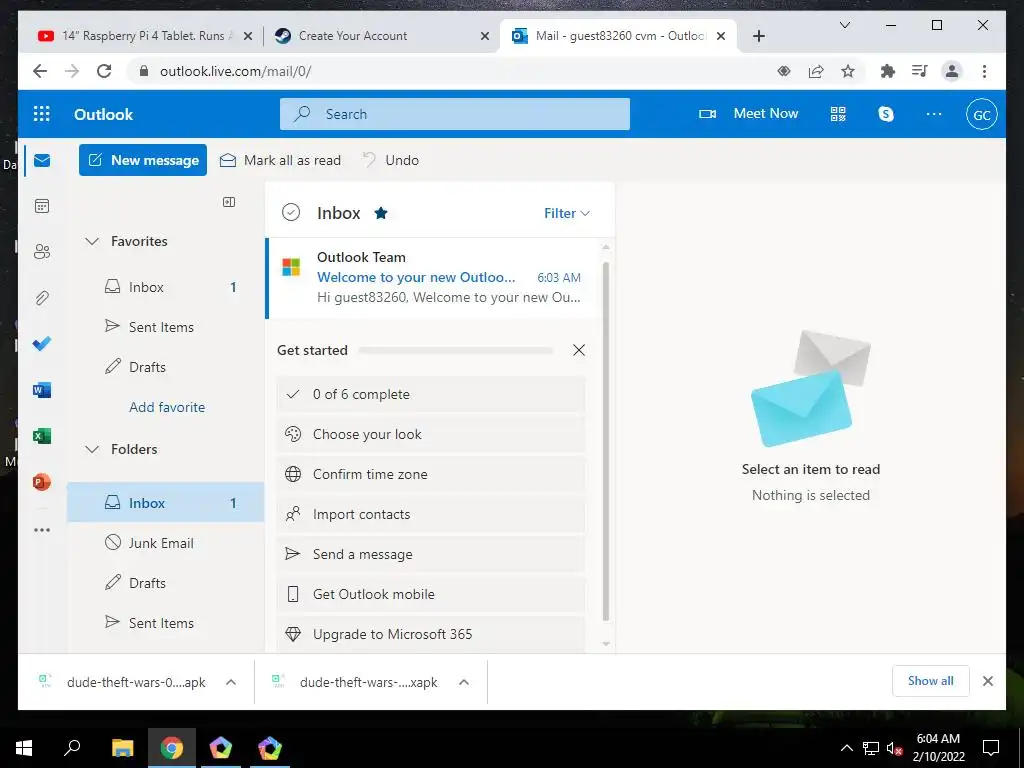Image resolution: width=1024 pixels, height=768 pixels.
Task: Click the Get started progress bar
Action: pos(456,350)
